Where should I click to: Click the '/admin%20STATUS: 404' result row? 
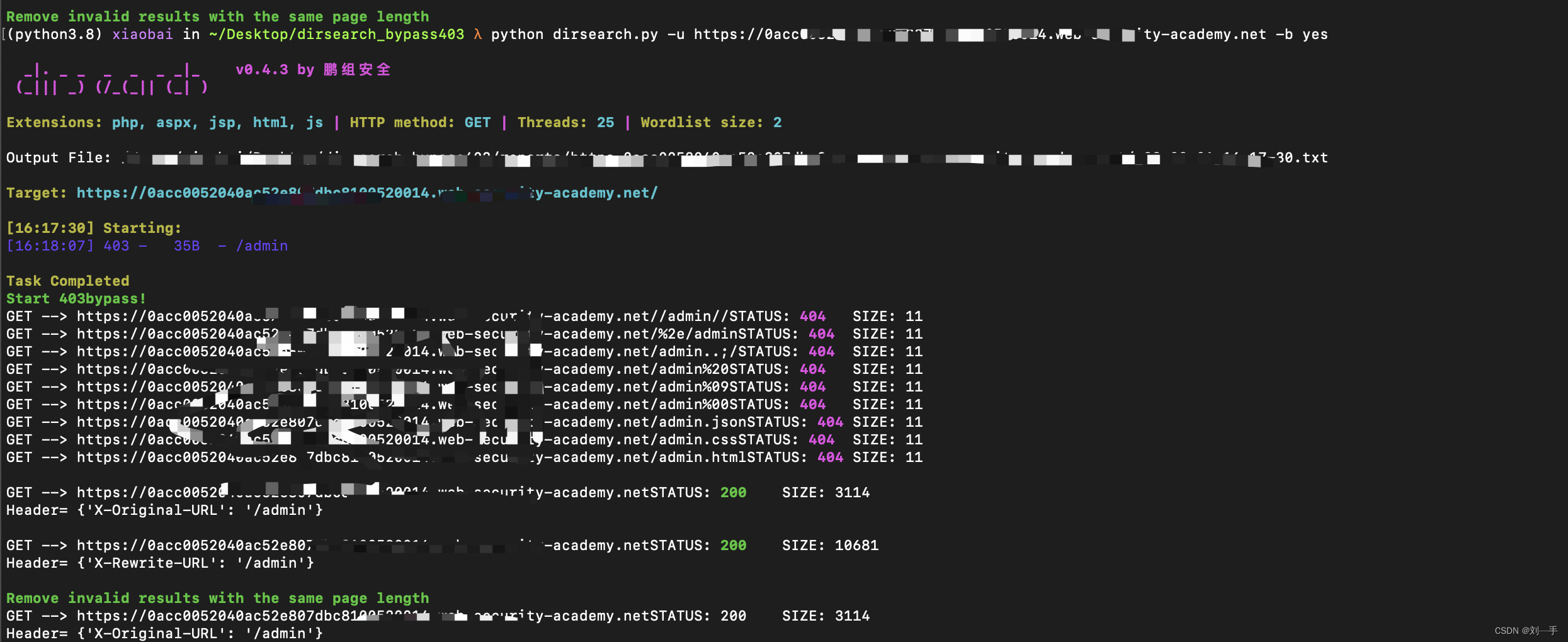464,369
